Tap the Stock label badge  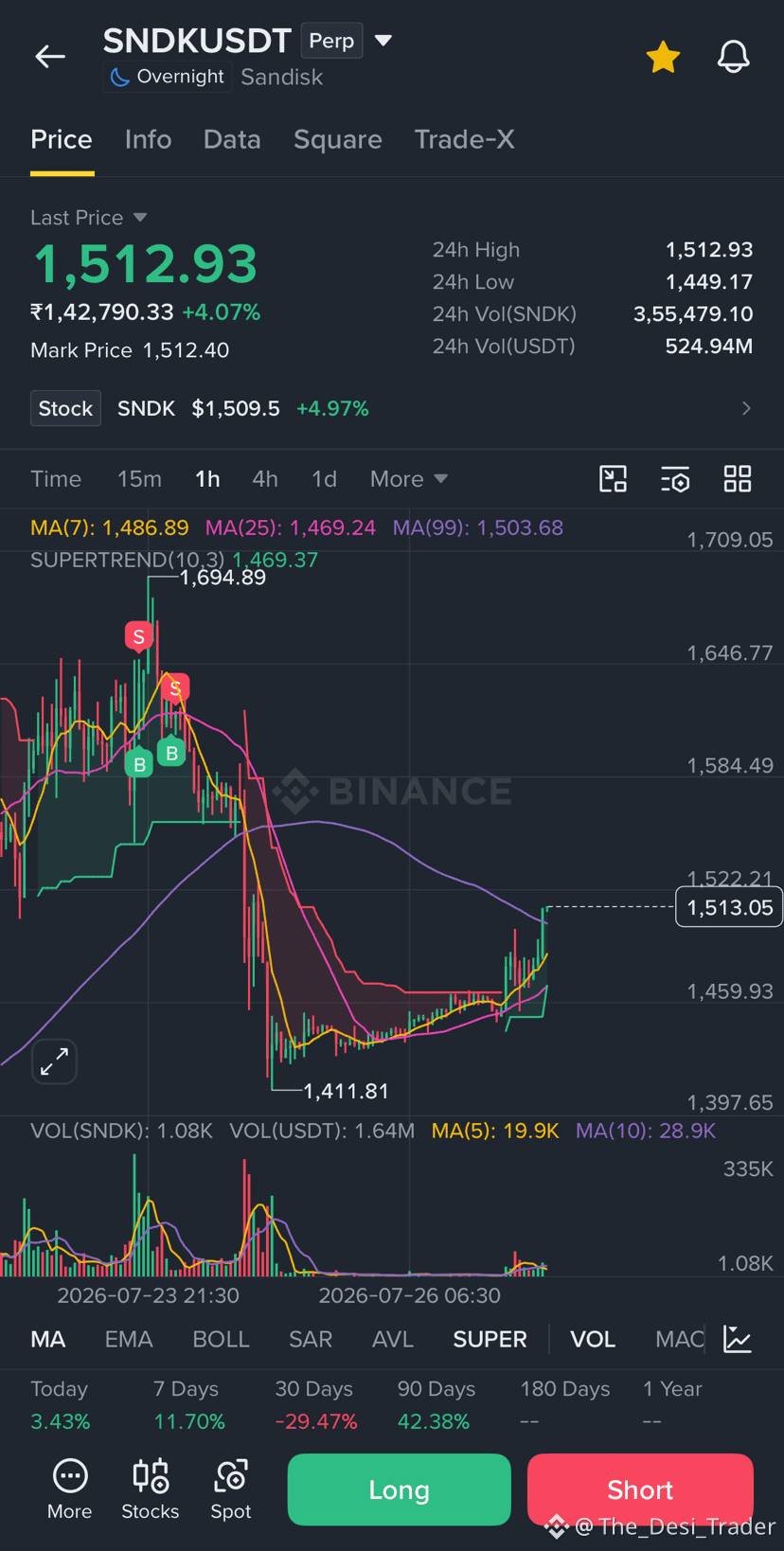pyautogui.click(x=65, y=408)
